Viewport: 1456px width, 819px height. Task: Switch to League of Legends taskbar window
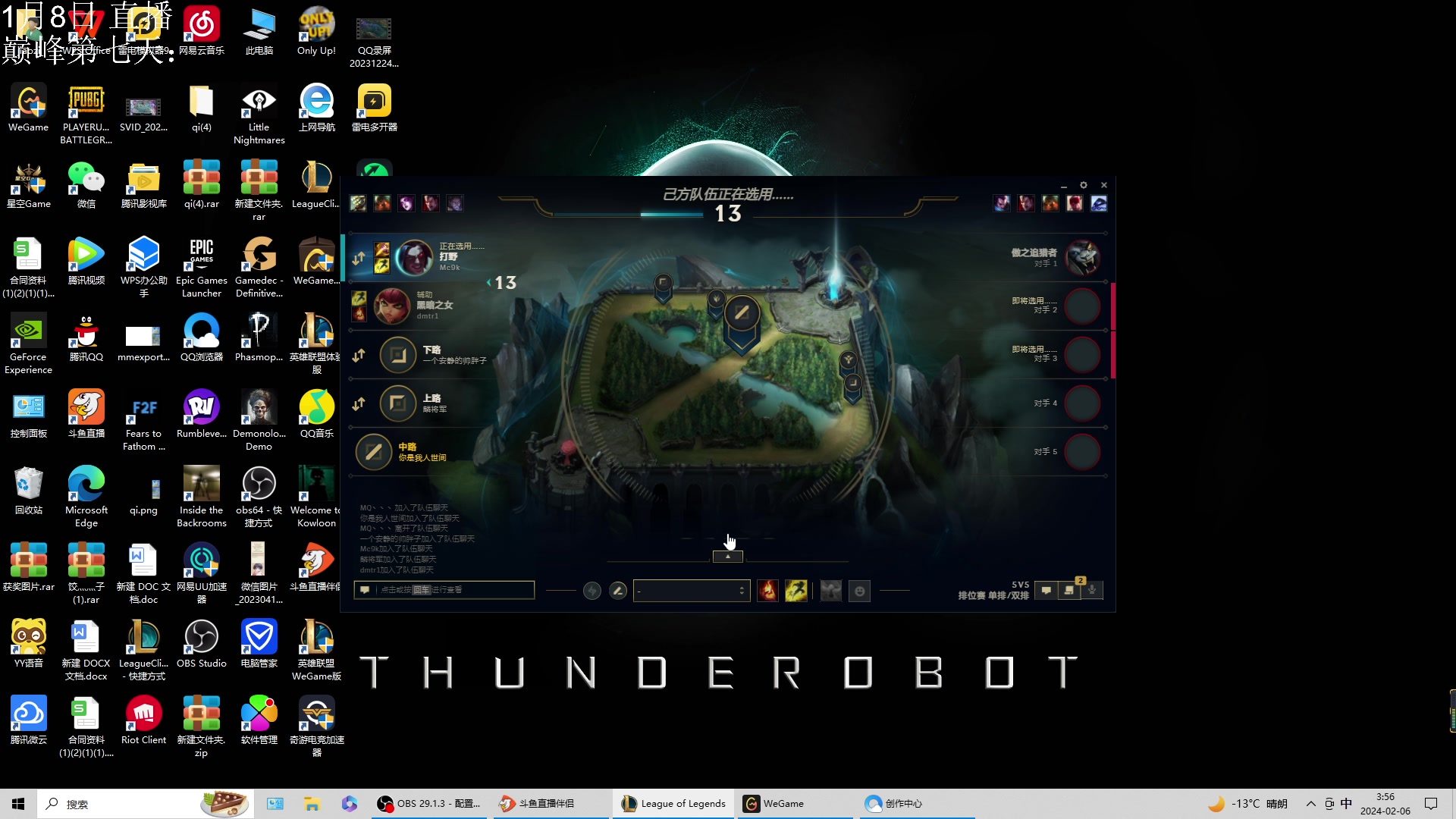click(x=673, y=804)
